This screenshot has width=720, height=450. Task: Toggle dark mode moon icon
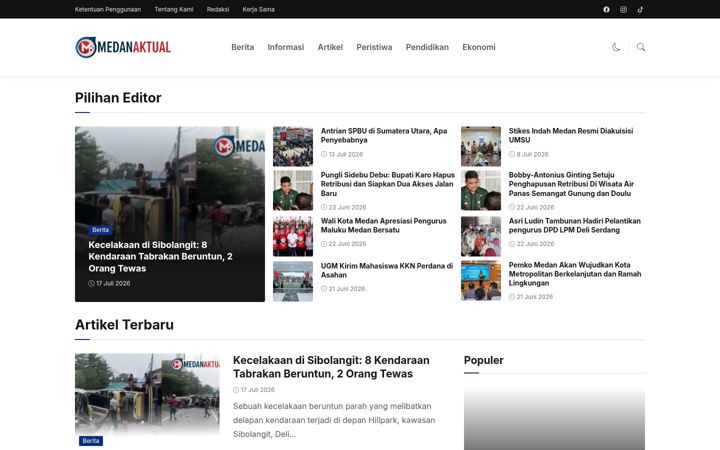click(x=616, y=47)
